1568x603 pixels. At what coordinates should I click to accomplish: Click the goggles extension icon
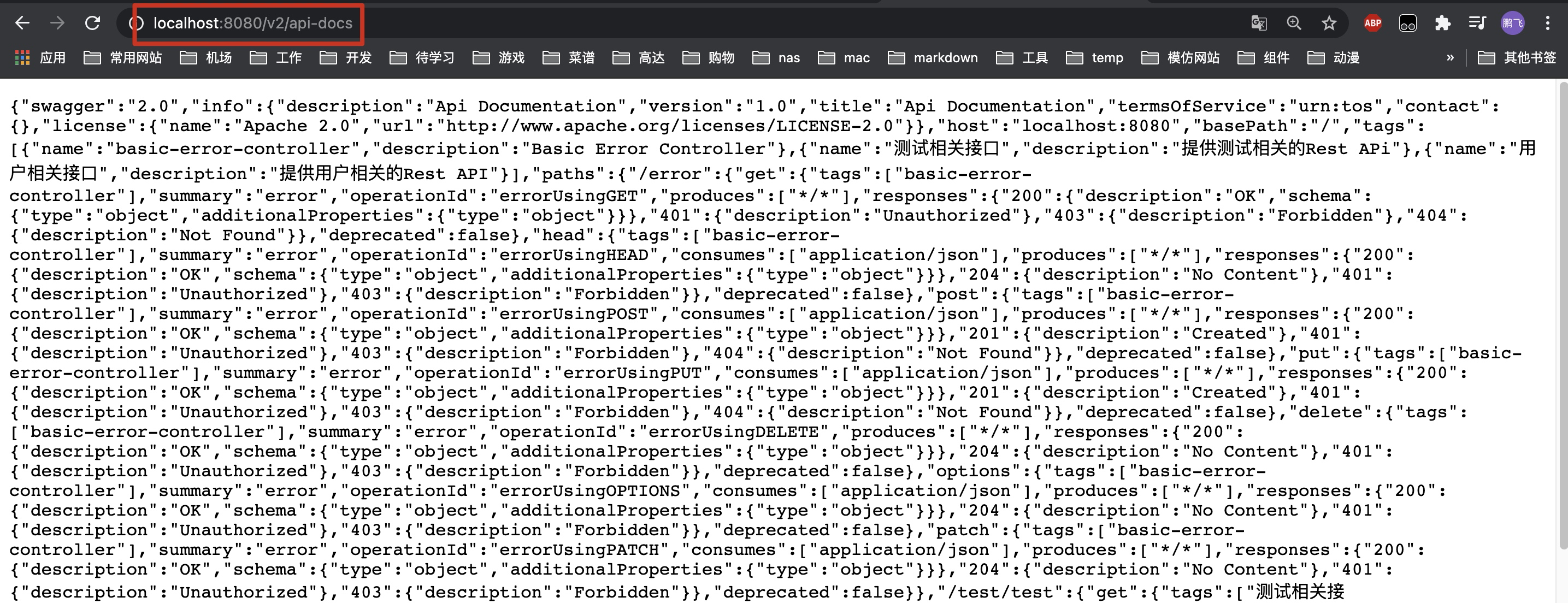(x=1407, y=23)
